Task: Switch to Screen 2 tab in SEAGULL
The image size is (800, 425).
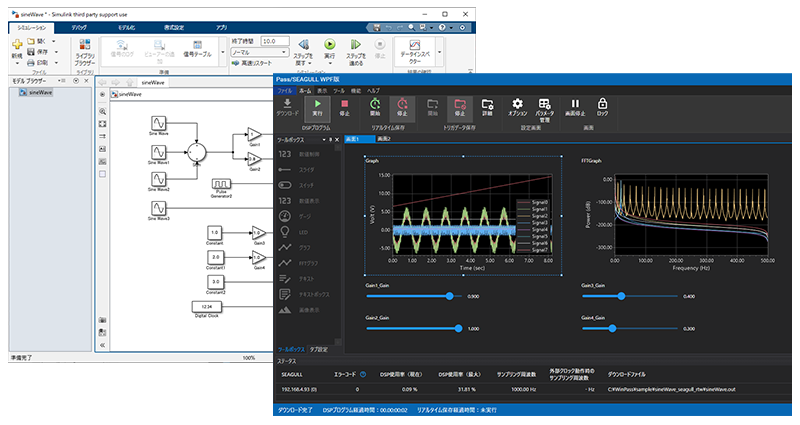Action: (x=384, y=139)
